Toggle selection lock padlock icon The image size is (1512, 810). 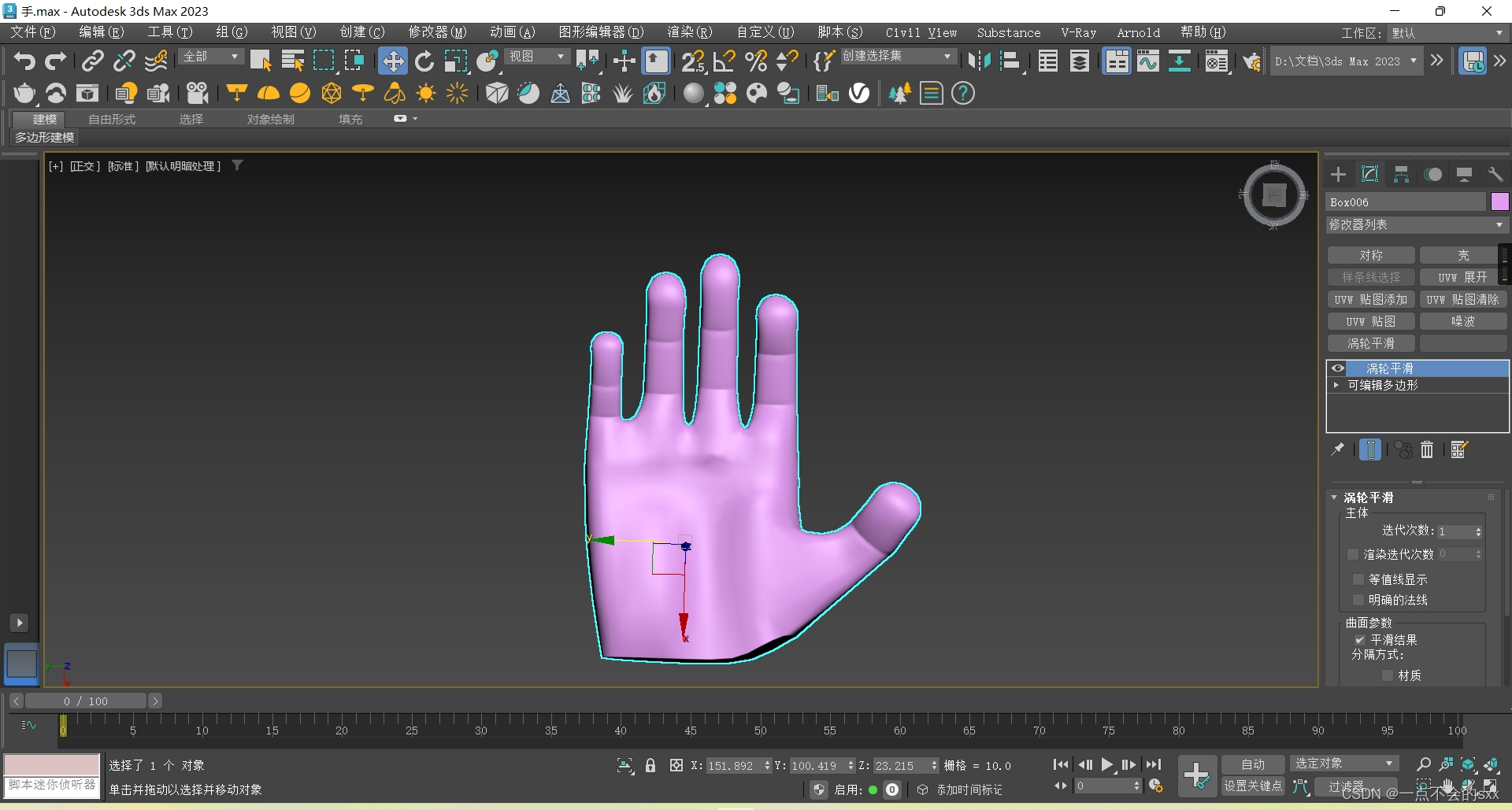pyautogui.click(x=650, y=765)
